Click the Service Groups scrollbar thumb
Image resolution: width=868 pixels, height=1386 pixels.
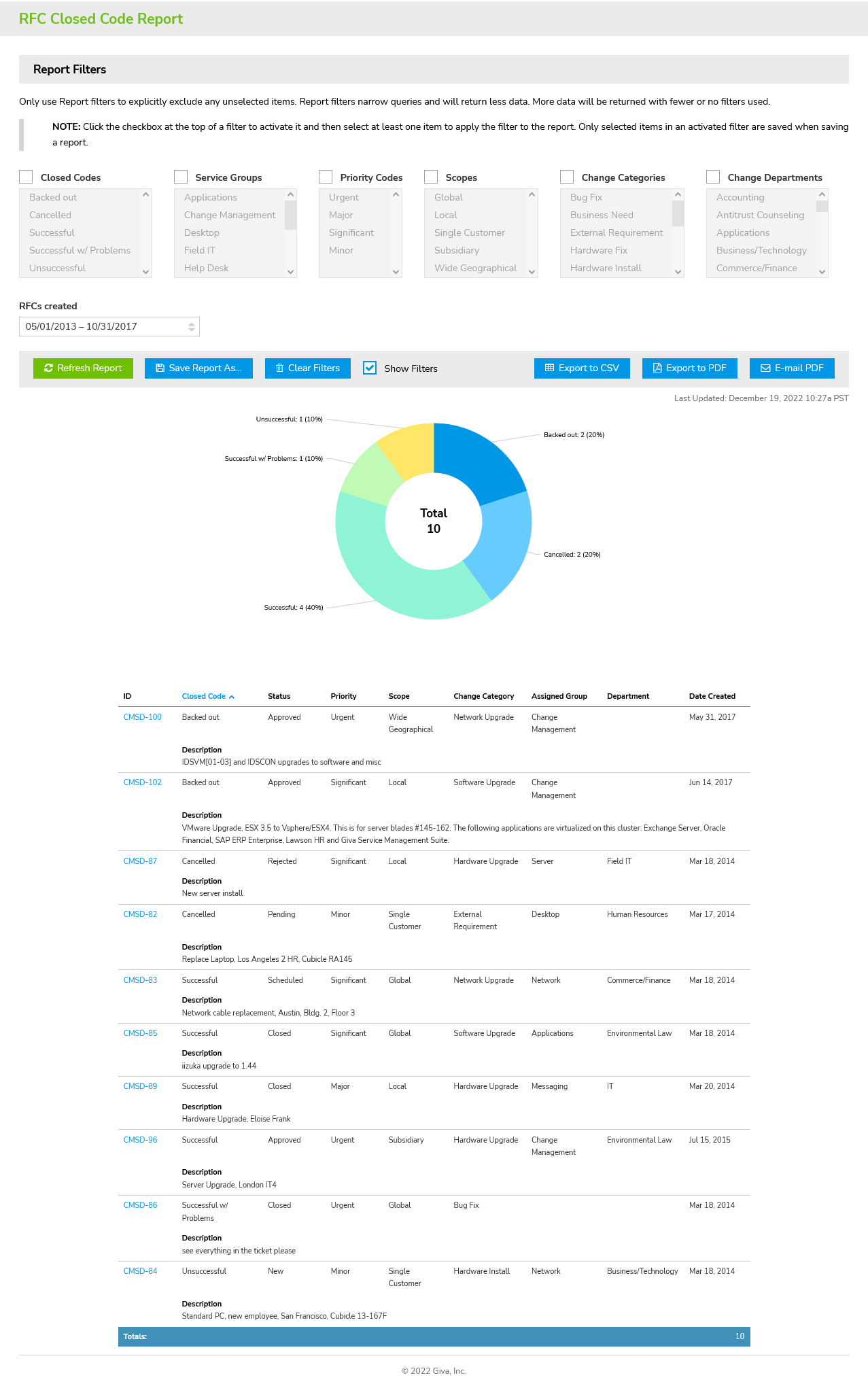291,215
